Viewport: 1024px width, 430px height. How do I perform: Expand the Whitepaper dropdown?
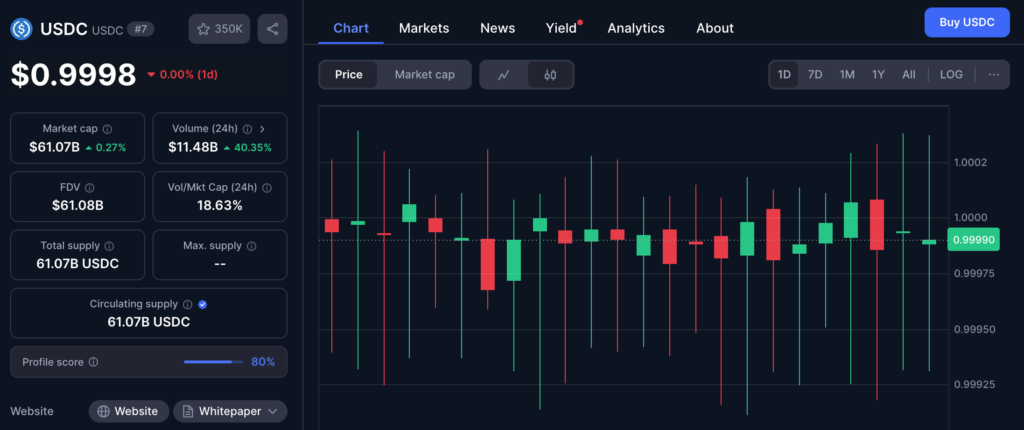[x=230, y=411]
